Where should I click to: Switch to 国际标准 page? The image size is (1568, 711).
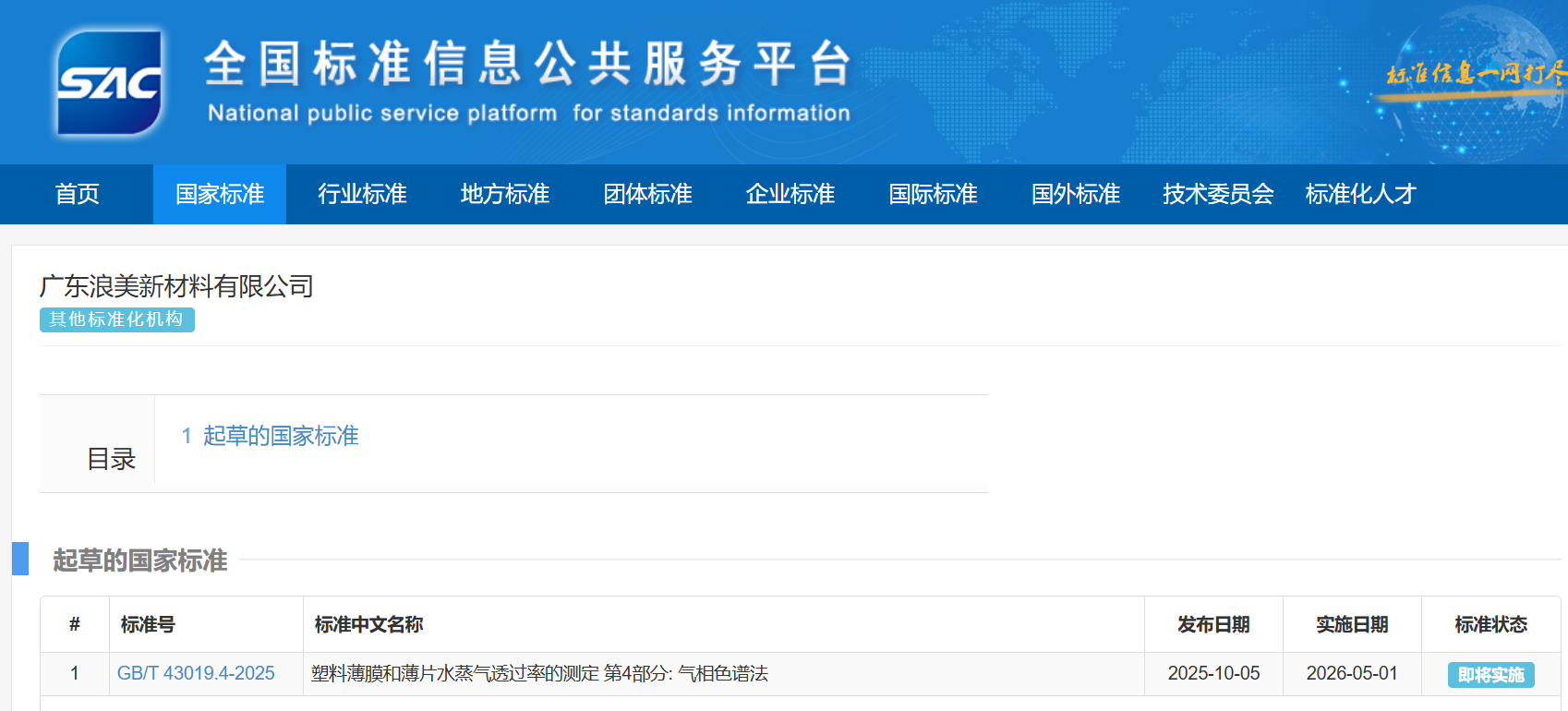pyautogui.click(x=933, y=194)
